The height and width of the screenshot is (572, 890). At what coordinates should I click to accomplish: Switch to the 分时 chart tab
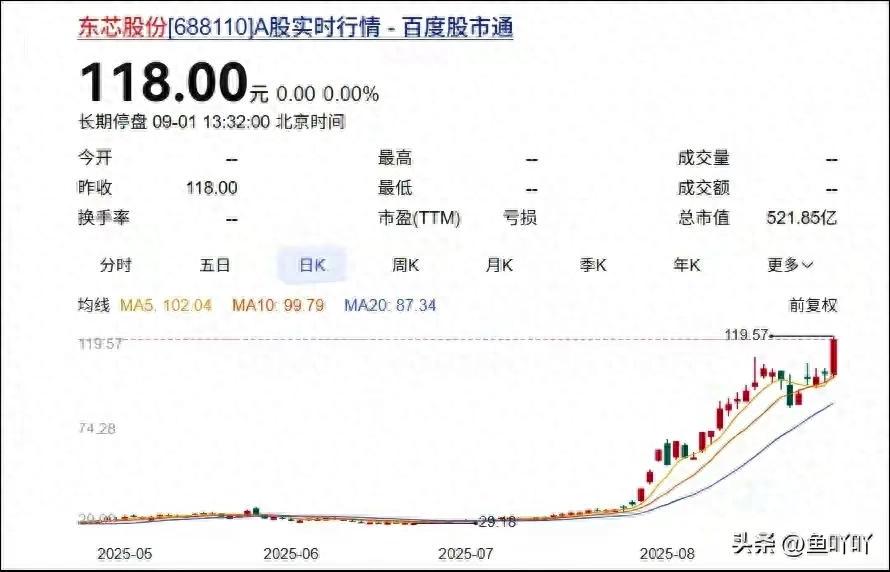tap(115, 265)
